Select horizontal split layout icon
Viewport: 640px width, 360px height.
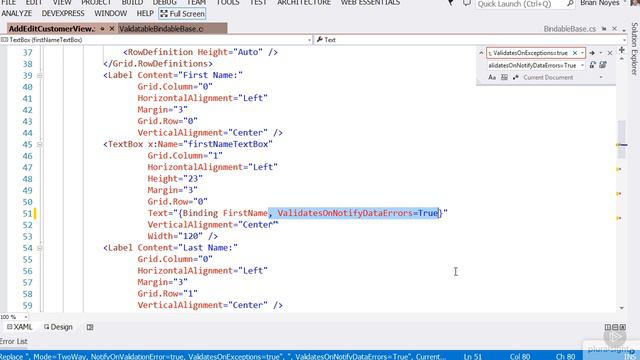[x=615, y=327]
